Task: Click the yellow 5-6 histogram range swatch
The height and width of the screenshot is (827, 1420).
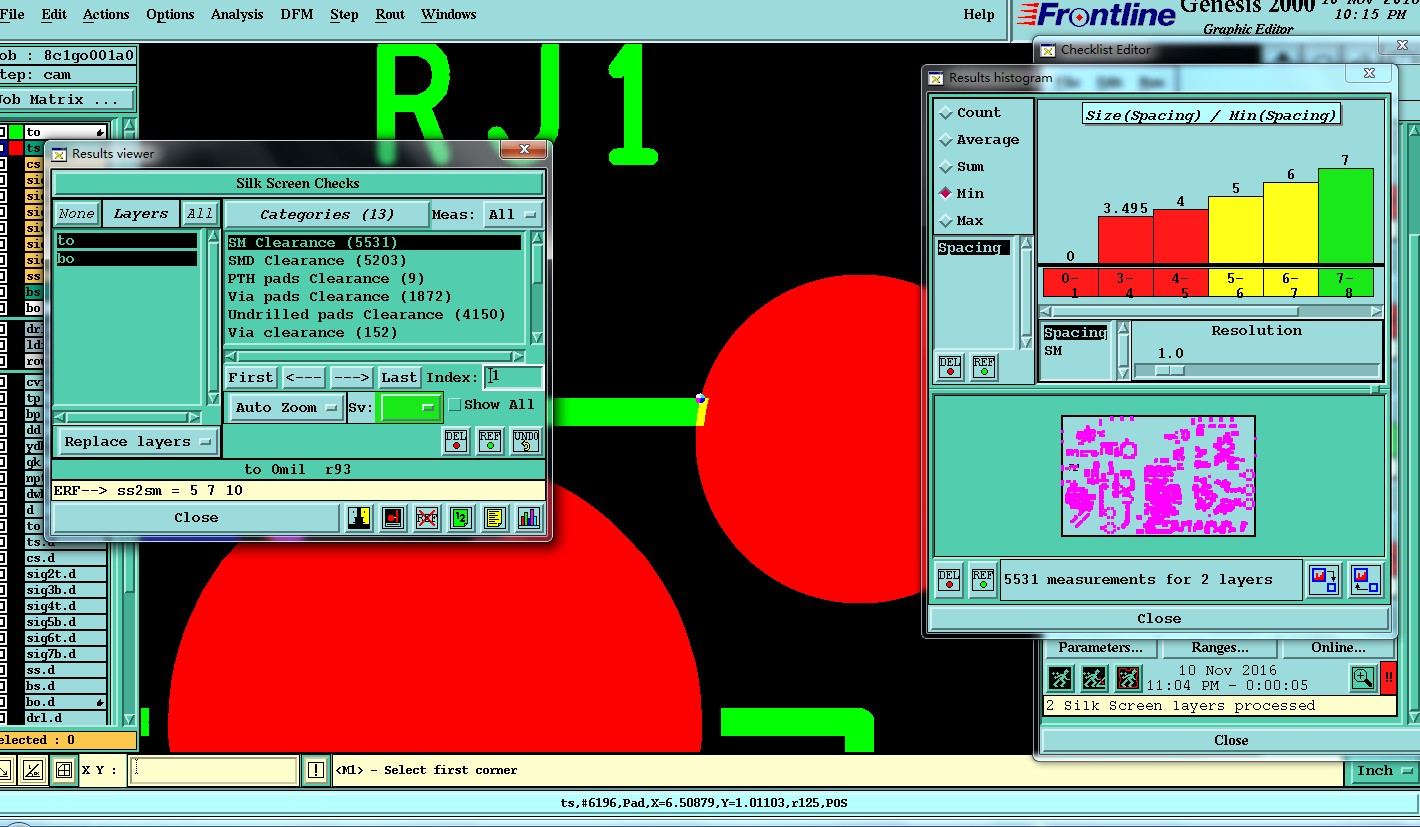Action: (1236, 283)
